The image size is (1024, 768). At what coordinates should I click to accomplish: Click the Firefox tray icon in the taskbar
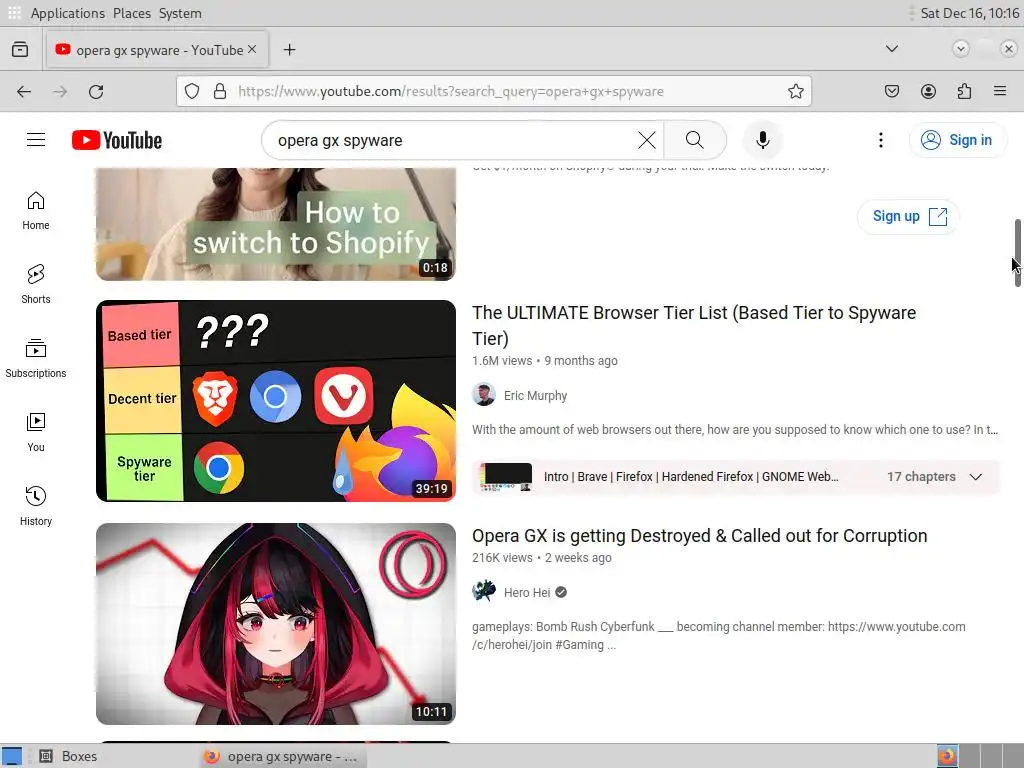[947, 756]
